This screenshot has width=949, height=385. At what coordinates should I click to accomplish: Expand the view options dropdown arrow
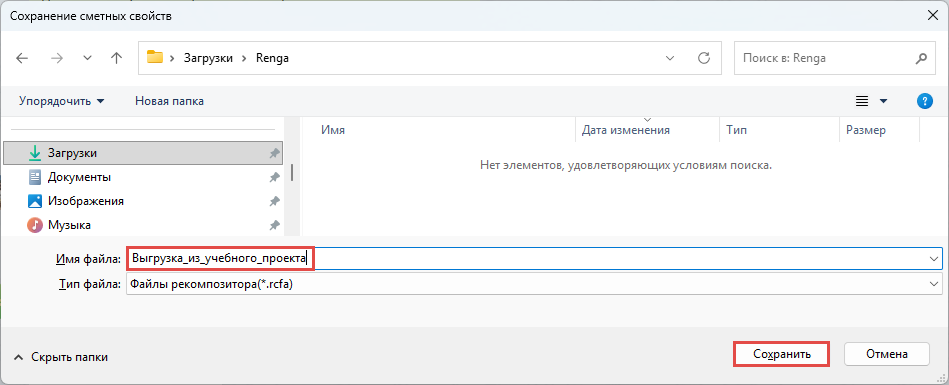[883, 101]
